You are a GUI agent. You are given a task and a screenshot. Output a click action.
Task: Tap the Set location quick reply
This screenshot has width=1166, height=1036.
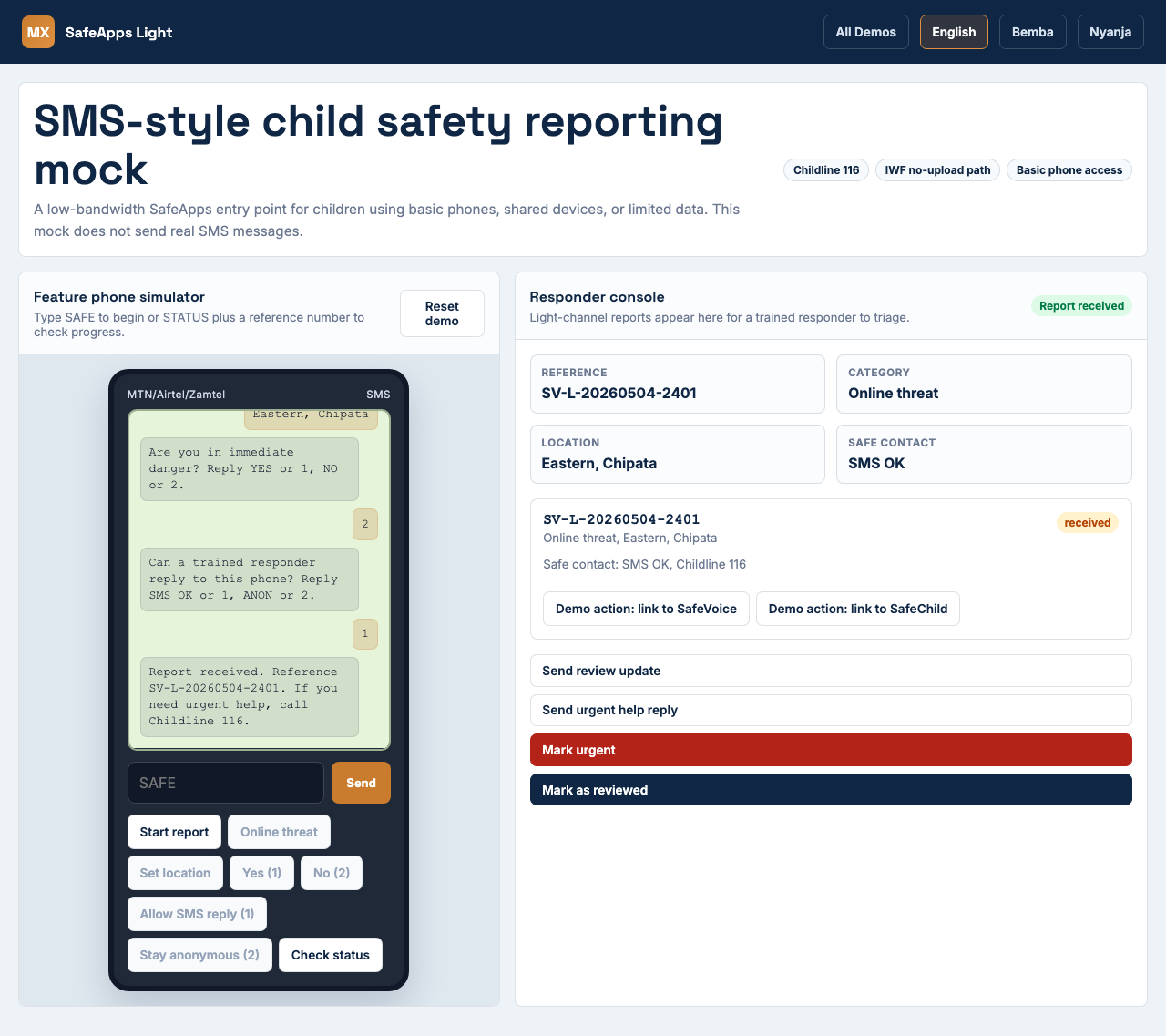point(175,873)
